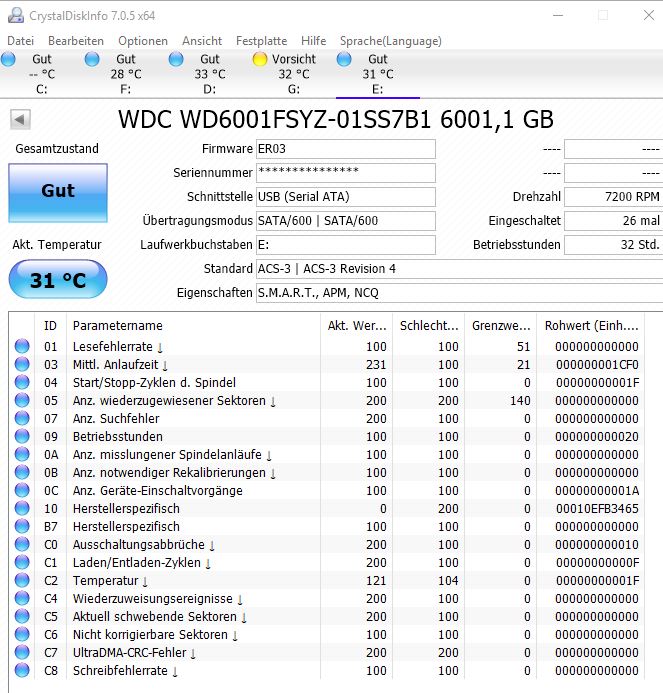Click status icon of Laden/Entladen-Zyklen row
Screen dimensions: 663x693
[x=22, y=562]
